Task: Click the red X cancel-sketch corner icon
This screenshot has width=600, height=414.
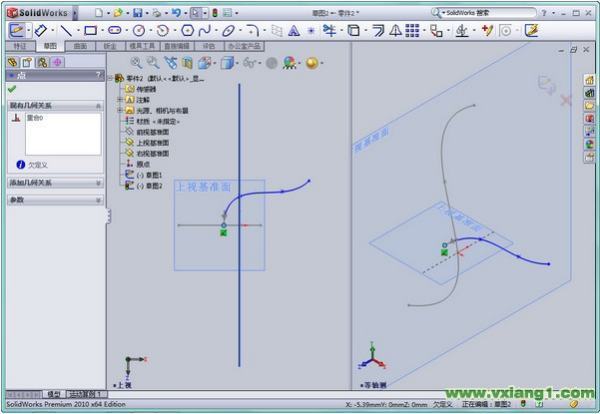Action: point(566,101)
